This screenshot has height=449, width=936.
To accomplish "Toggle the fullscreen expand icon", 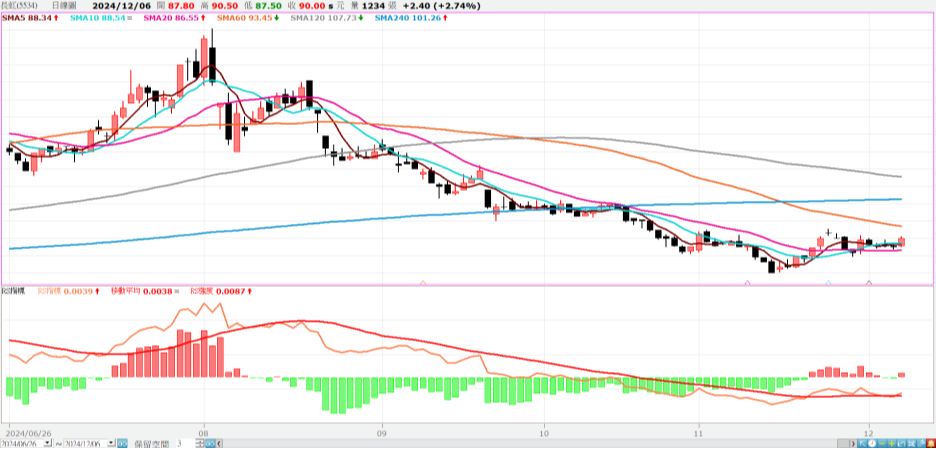I will pos(911,444).
